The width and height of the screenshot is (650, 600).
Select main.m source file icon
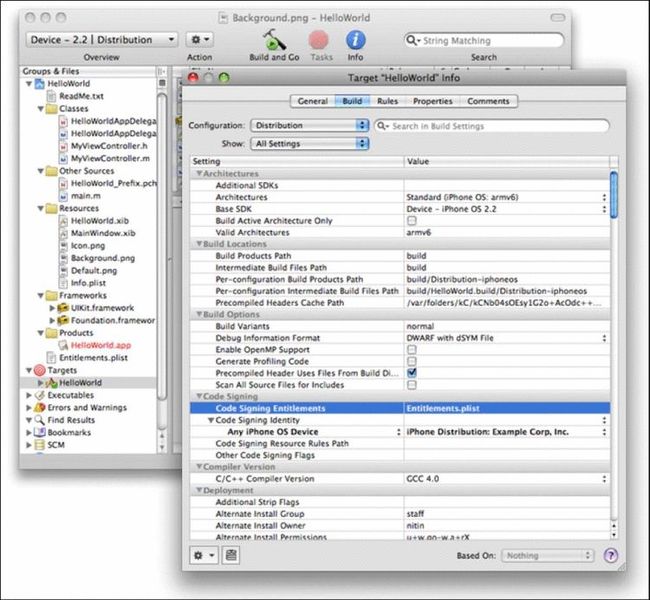[63, 196]
